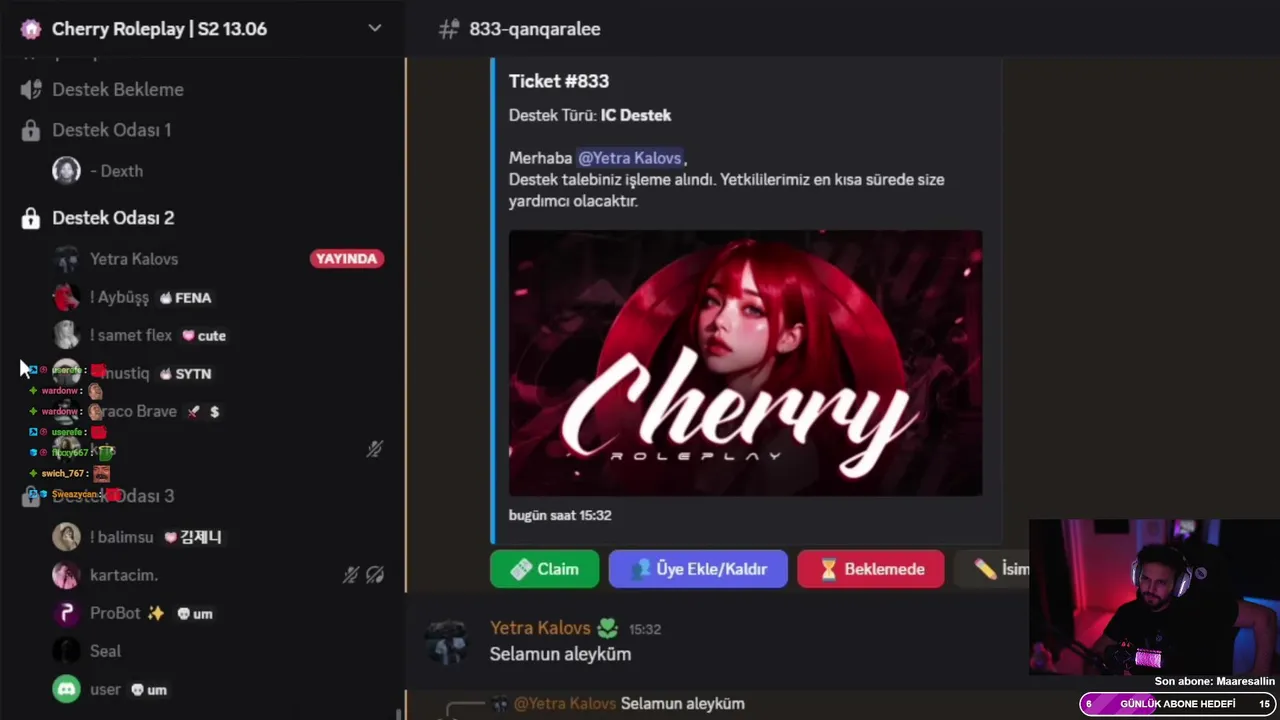Click the hashtag icon of channel 833-qanqaralee
This screenshot has width=1280, height=720.
pyautogui.click(x=449, y=29)
